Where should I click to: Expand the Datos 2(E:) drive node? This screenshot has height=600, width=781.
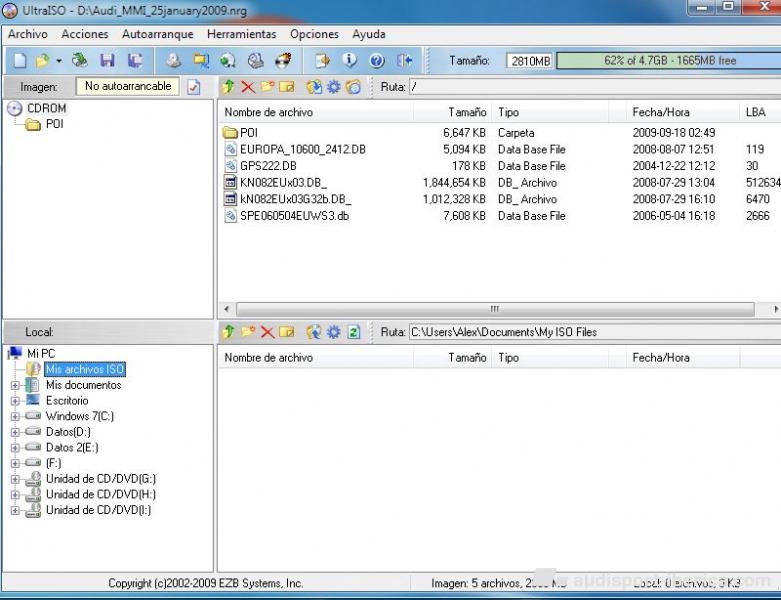(x=15, y=448)
